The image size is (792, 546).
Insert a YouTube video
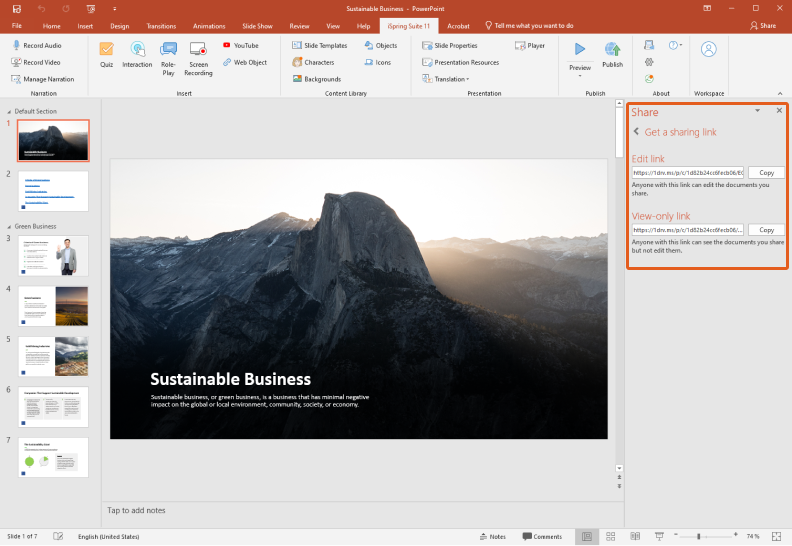tap(241, 45)
